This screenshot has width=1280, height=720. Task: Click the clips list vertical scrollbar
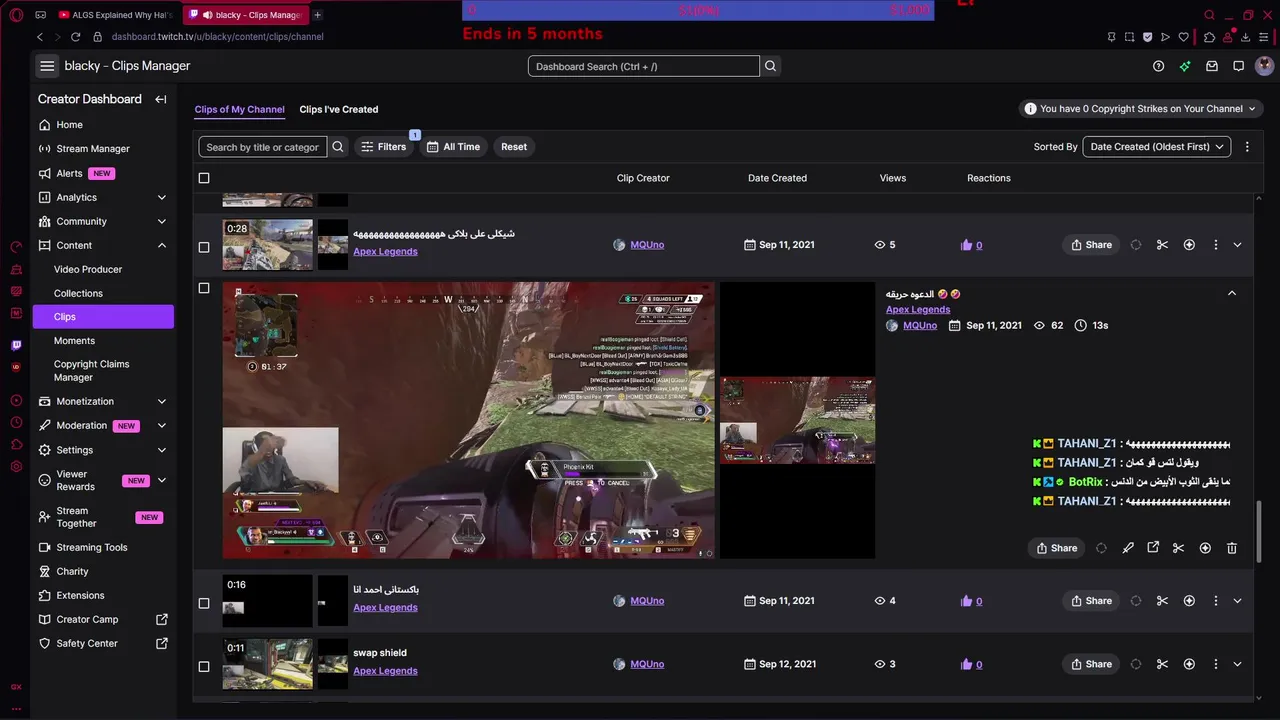point(1259,530)
